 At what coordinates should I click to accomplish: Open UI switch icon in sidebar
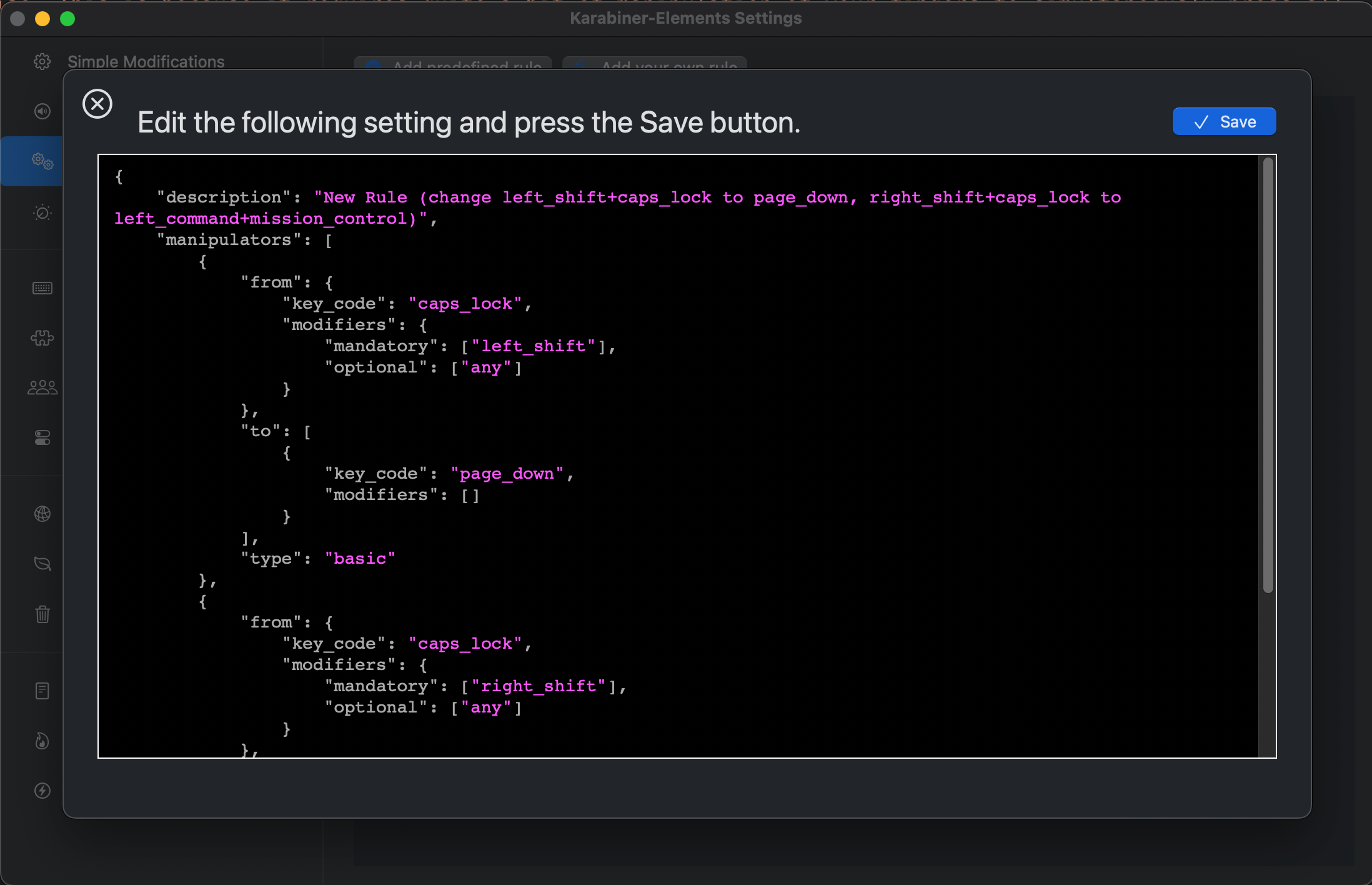[x=42, y=438]
